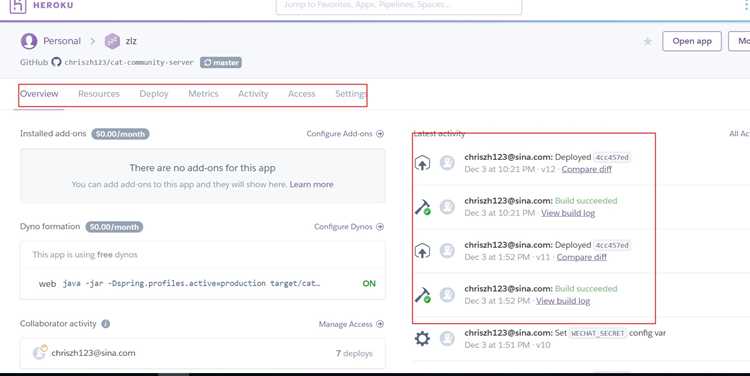Focus the Jump to Favorites search field
Screen dimensions: 750x376
(399, 6)
